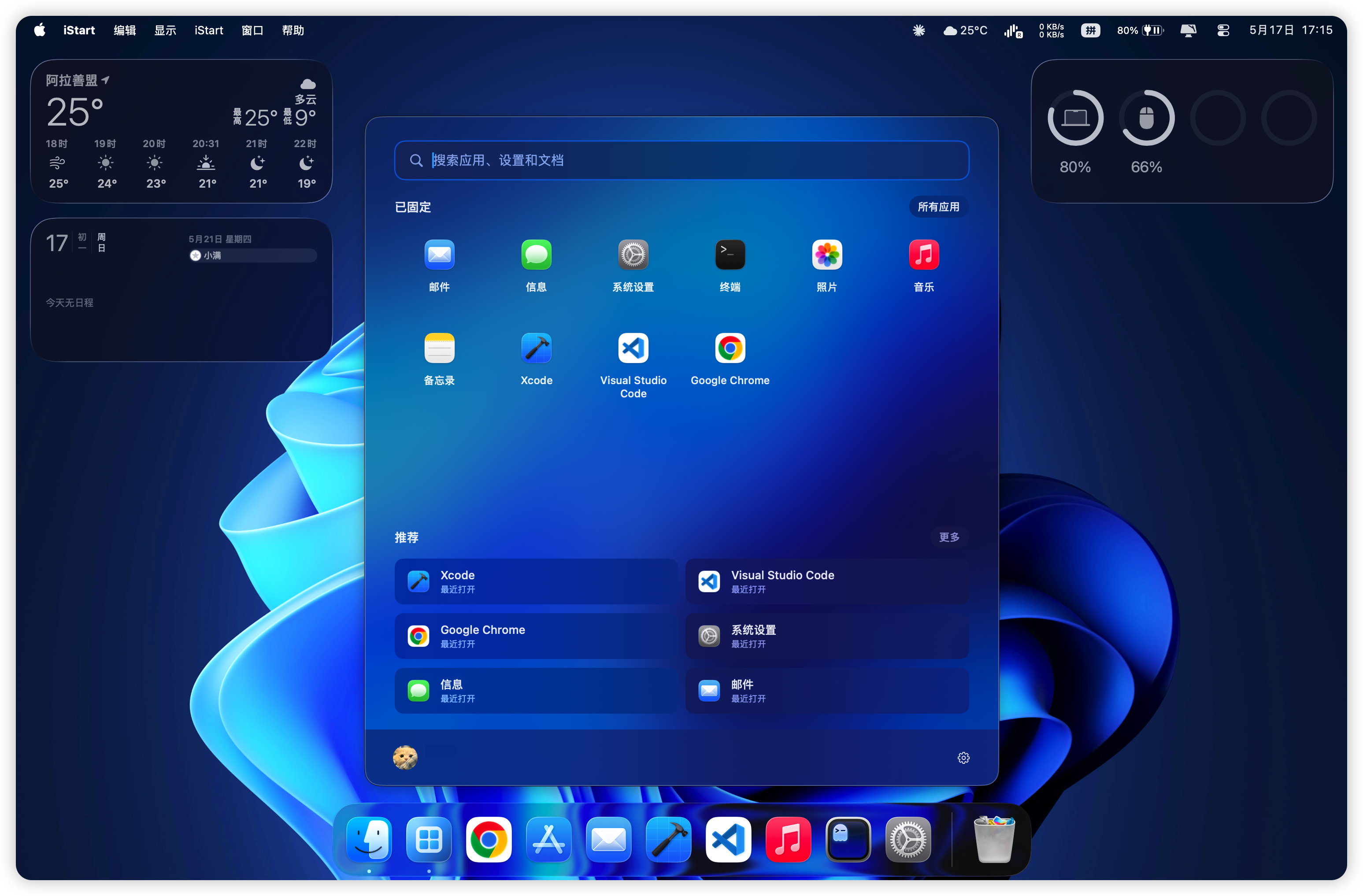The height and width of the screenshot is (896, 1363).
Task: Open the terminal-style app in the Dock
Action: [848, 840]
